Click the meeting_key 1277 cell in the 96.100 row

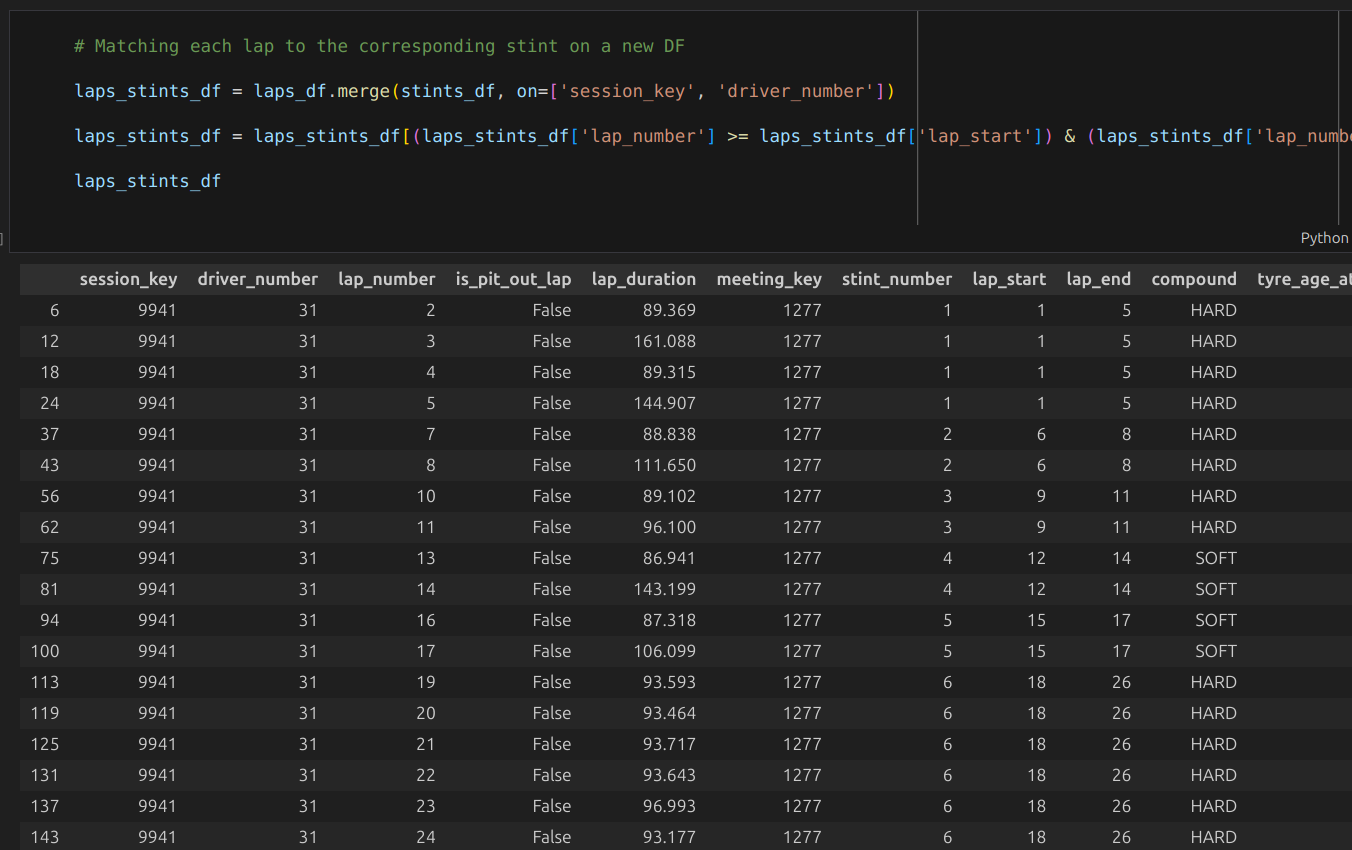point(802,527)
